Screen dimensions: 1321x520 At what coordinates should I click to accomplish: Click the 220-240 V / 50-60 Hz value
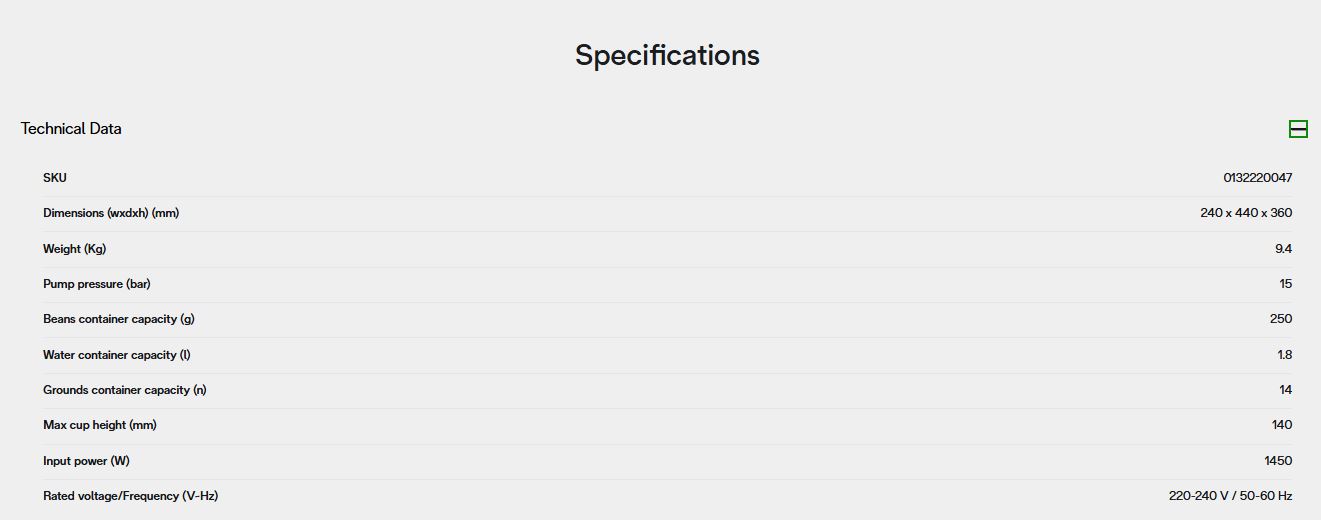tap(1230, 496)
